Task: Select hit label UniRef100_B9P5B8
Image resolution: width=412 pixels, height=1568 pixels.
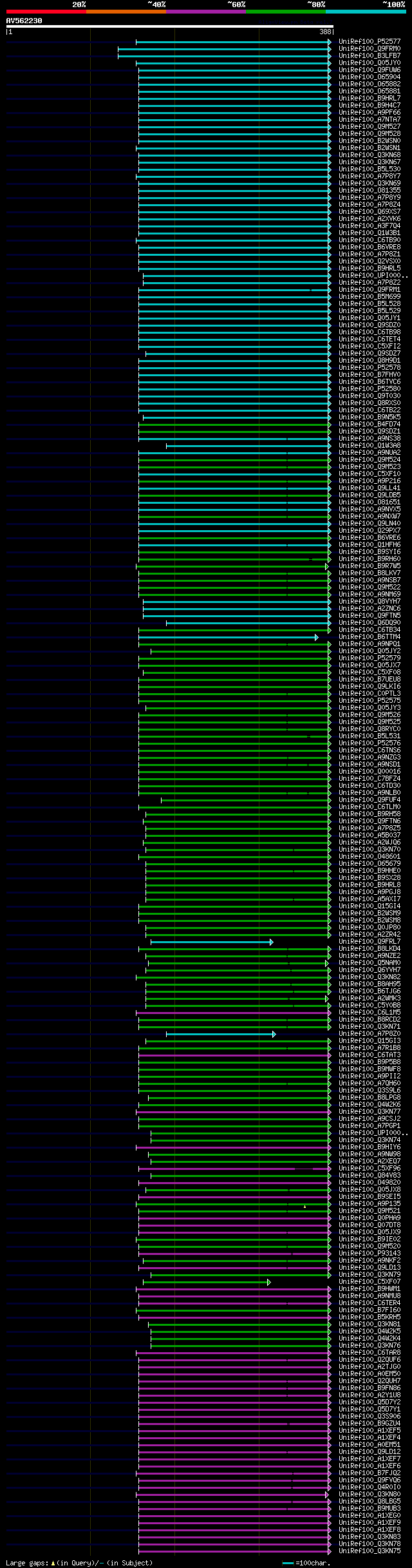Action: 370,1062
